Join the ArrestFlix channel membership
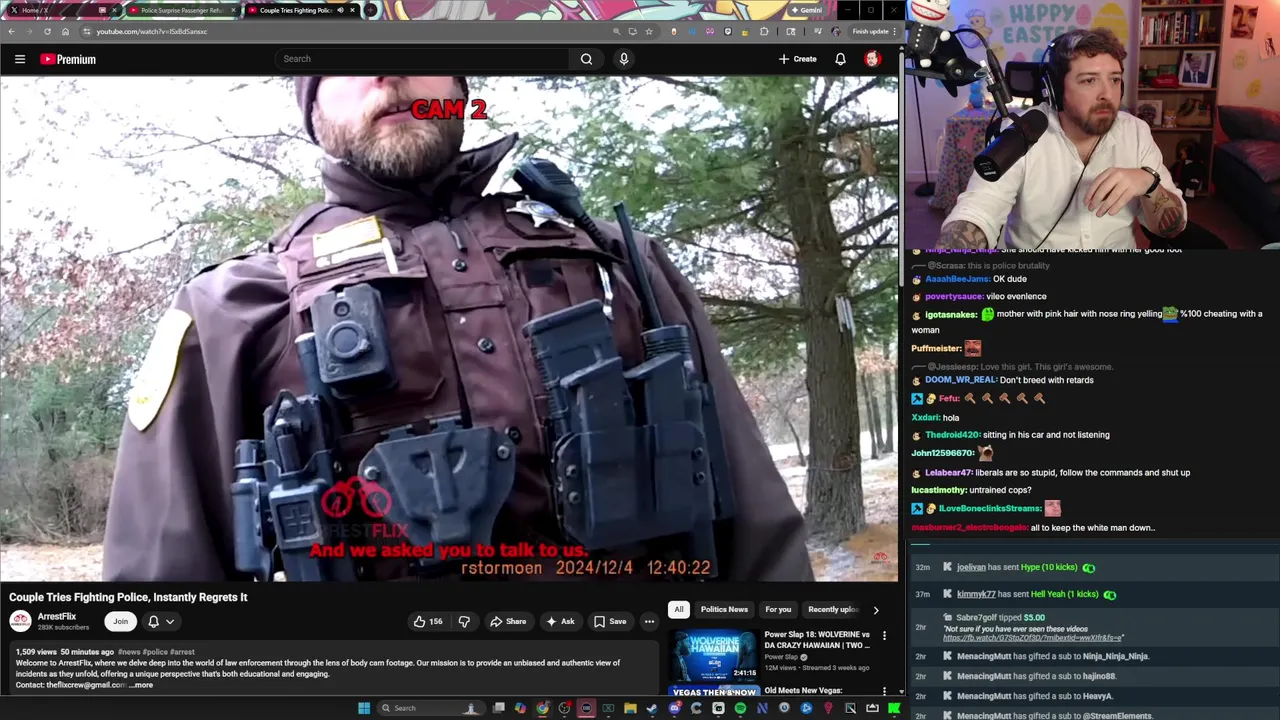Viewport: 1280px width, 720px height. click(x=120, y=621)
